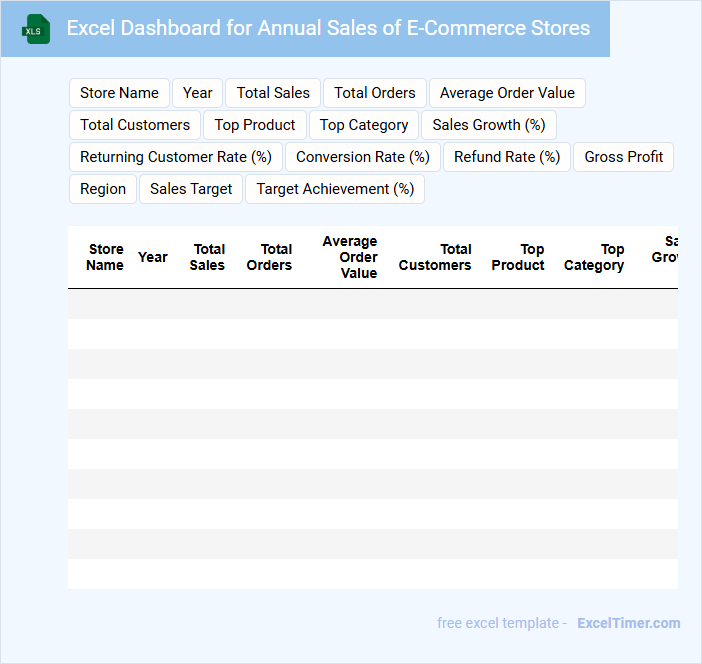The width and height of the screenshot is (702, 664).
Task: Choose the Refund Rate (%) tag
Action: click(x=507, y=157)
